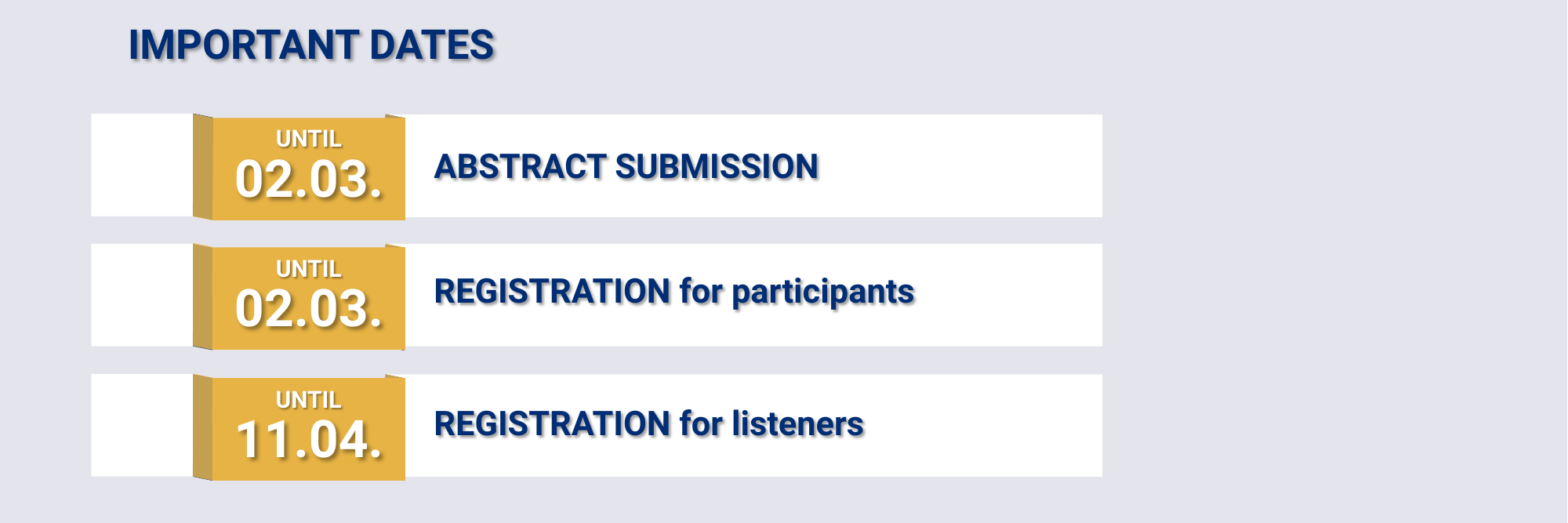Click REGISTRATION in the listeners row
The width and height of the screenshot is (1568, 523).
coord(552,424)
